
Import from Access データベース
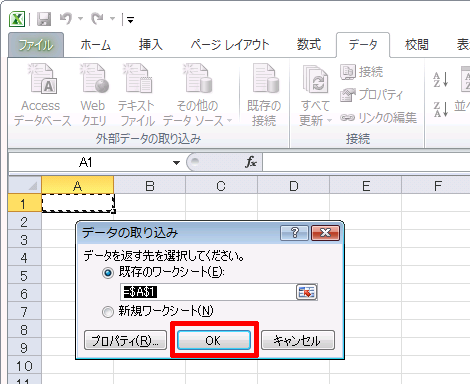(42, 96)
